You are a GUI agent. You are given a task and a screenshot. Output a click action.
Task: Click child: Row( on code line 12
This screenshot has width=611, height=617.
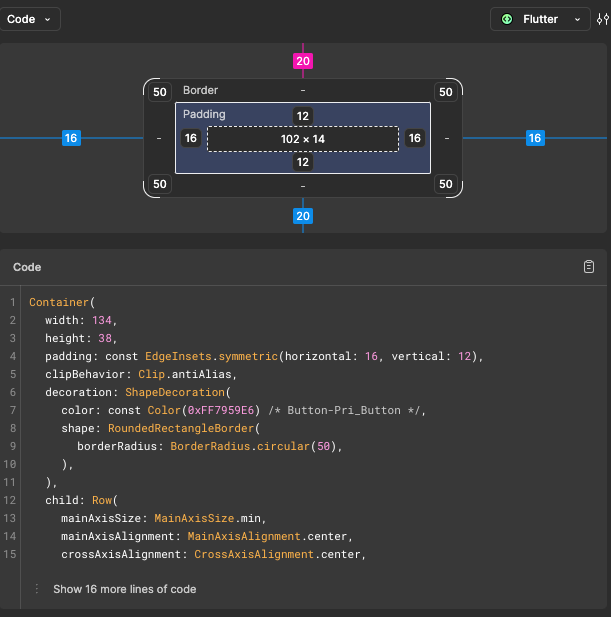pyautogui.click(x=81, y=500)
